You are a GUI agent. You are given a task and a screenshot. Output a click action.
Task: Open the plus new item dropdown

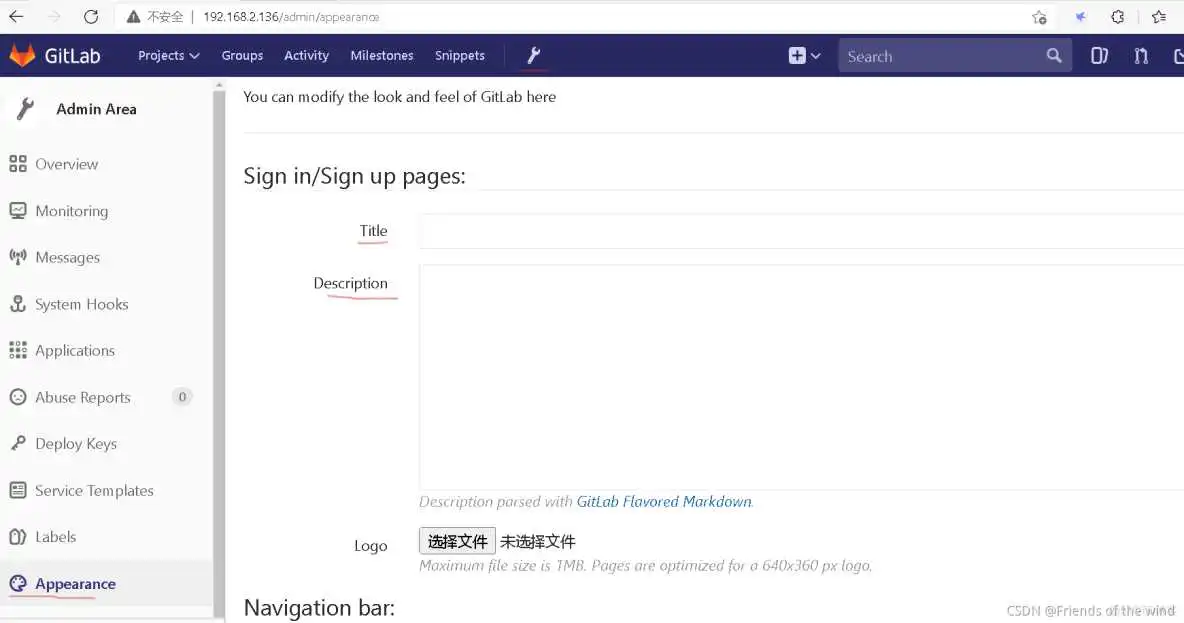804,56
